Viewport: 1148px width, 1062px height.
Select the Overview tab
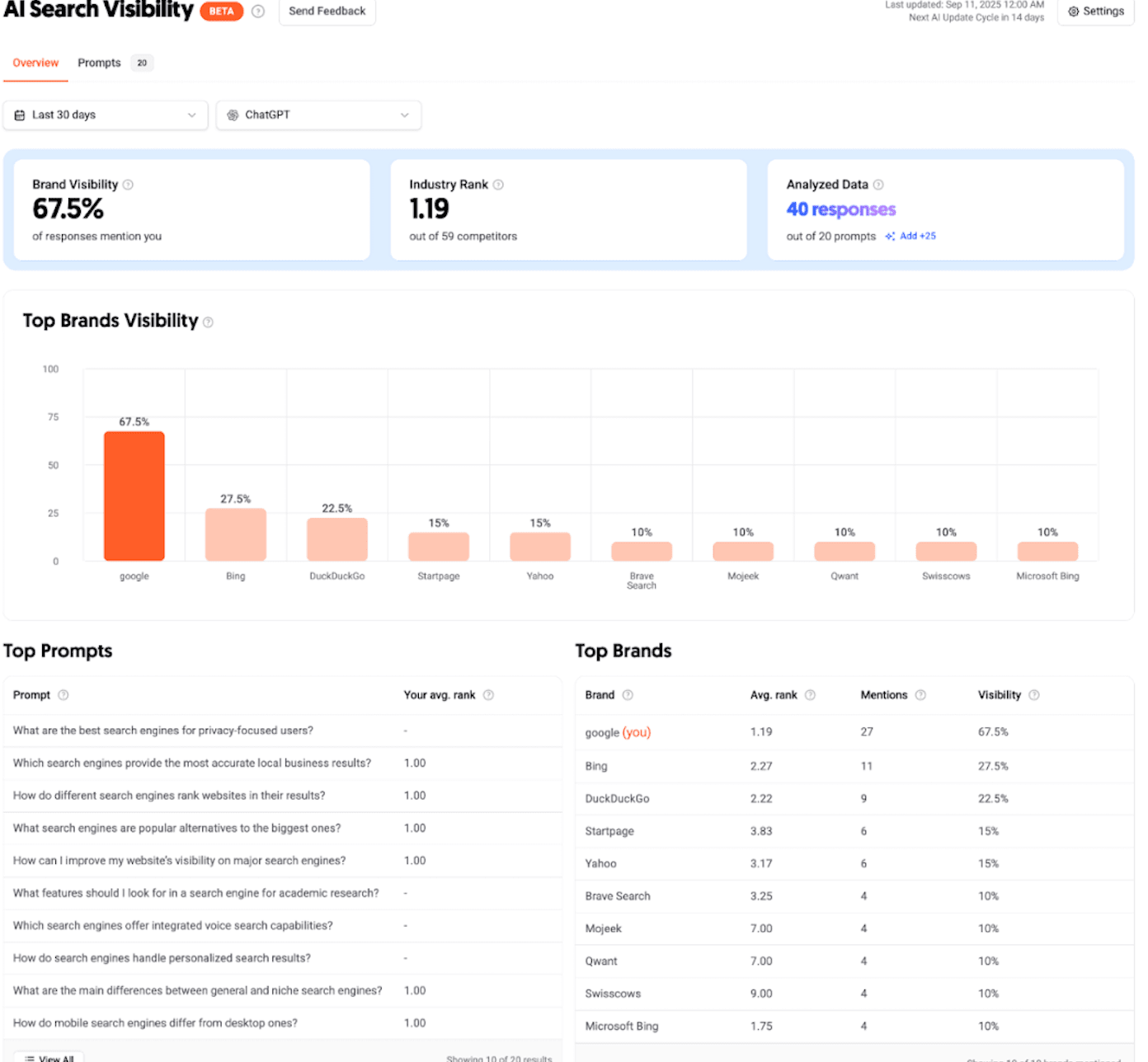pos(35,63)
